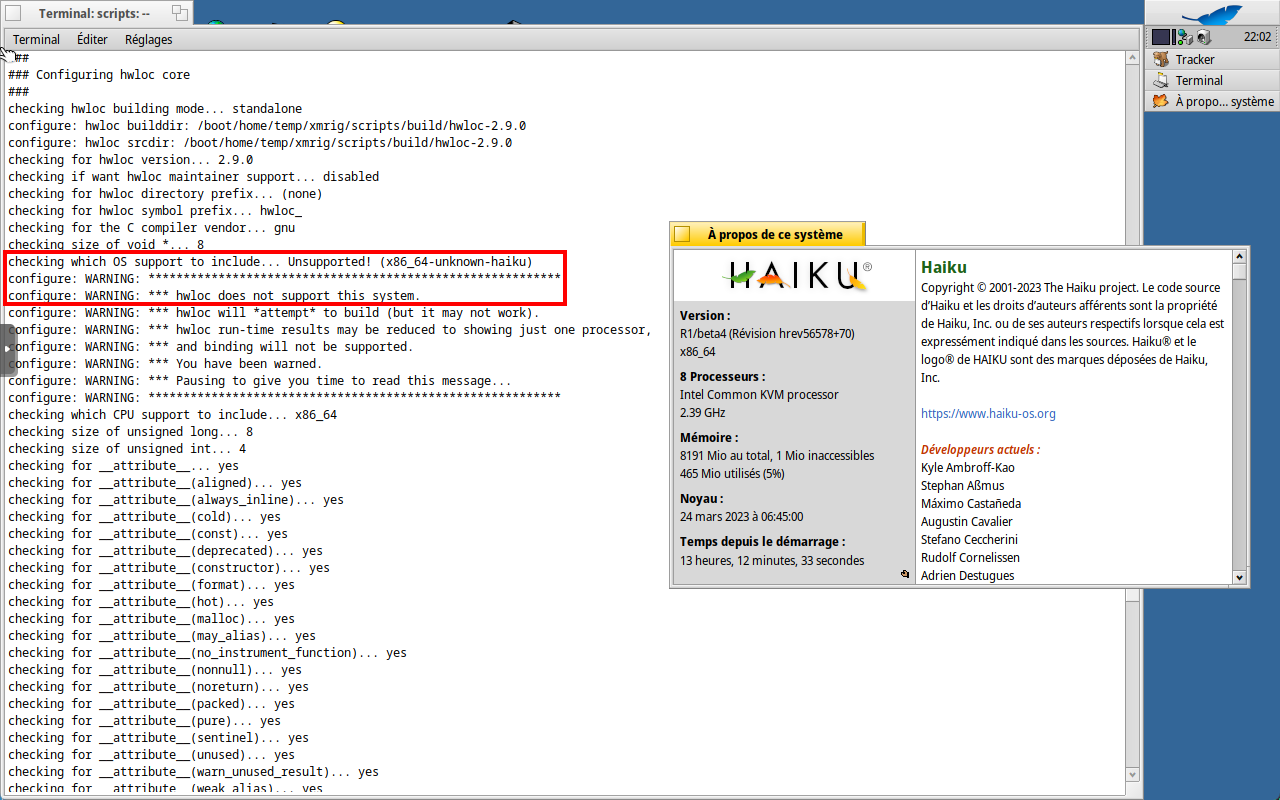
Task: Open the Éditer menu
Action: (x=91, y=39)
